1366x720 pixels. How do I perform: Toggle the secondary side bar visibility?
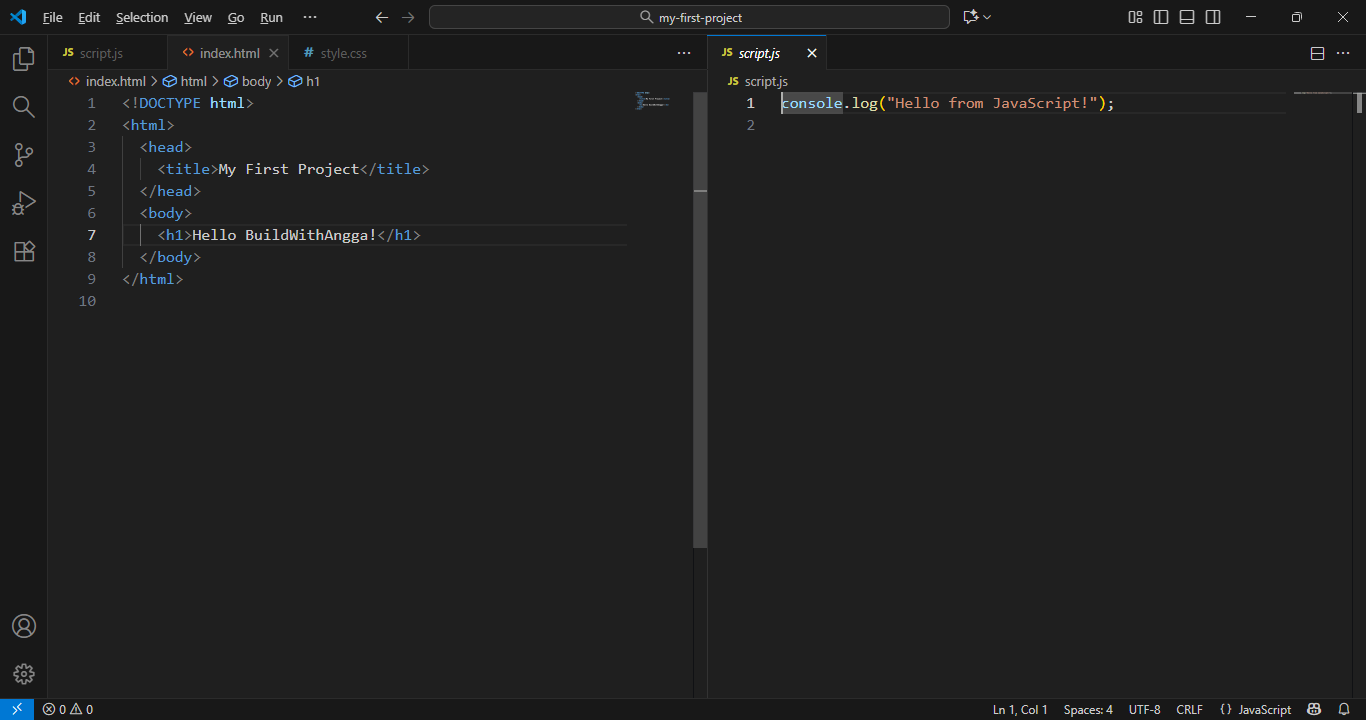1212,17
